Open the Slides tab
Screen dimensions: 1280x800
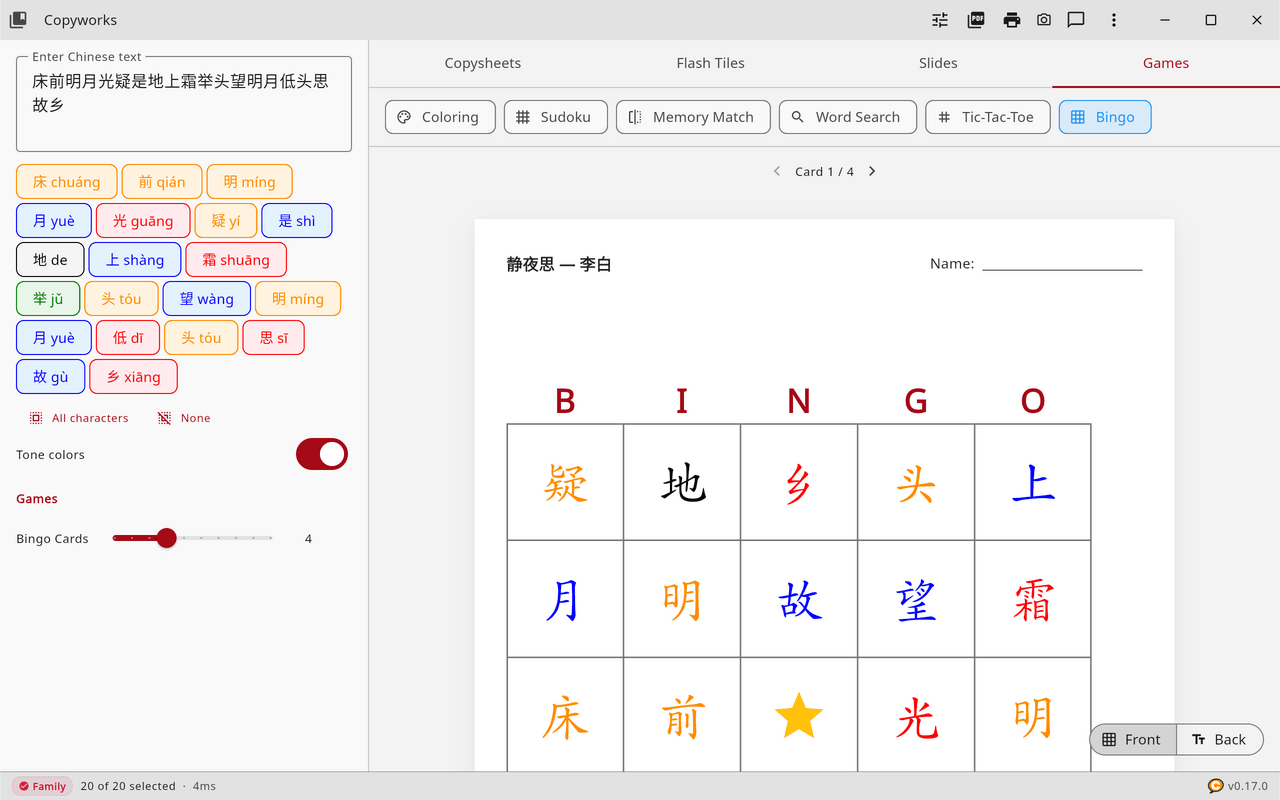(x=938, y=63)
